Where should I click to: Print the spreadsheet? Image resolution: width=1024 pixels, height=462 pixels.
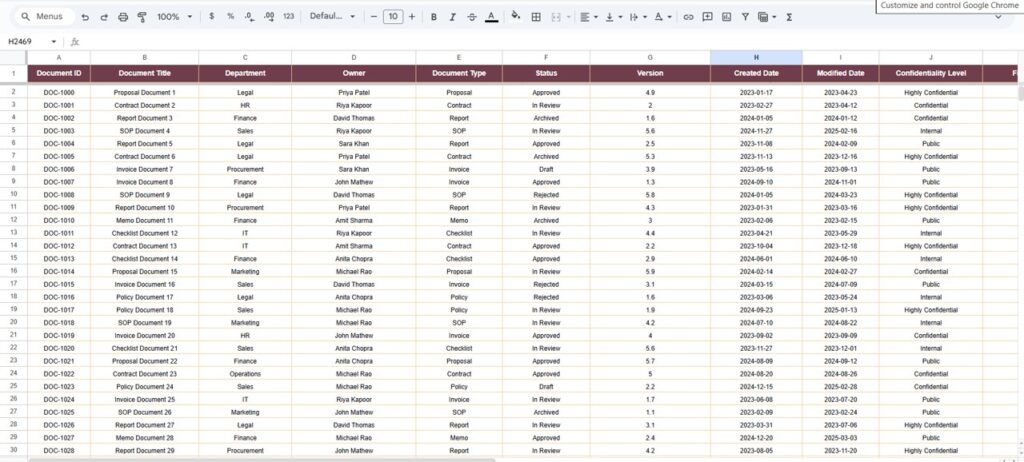coord(123,17)
